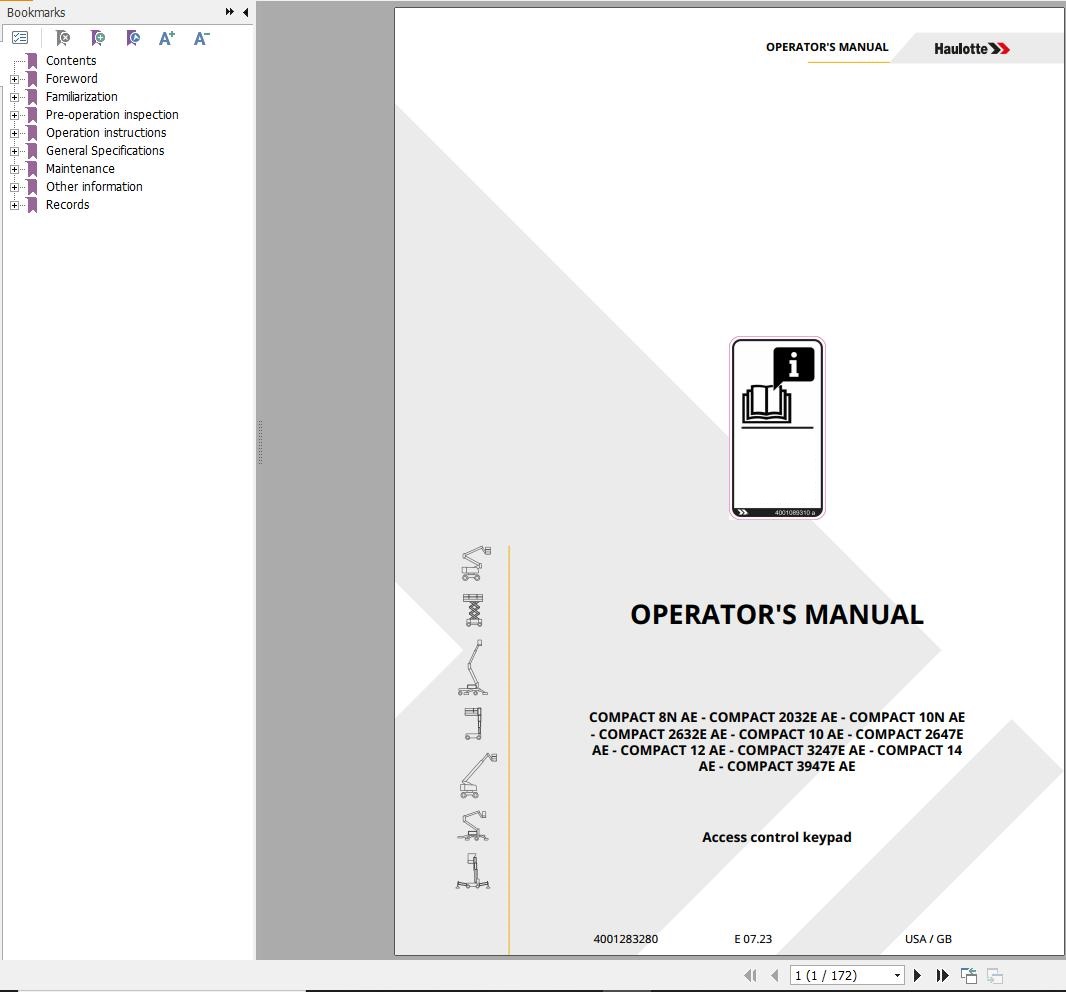Jump to the last page

(942, 976)
